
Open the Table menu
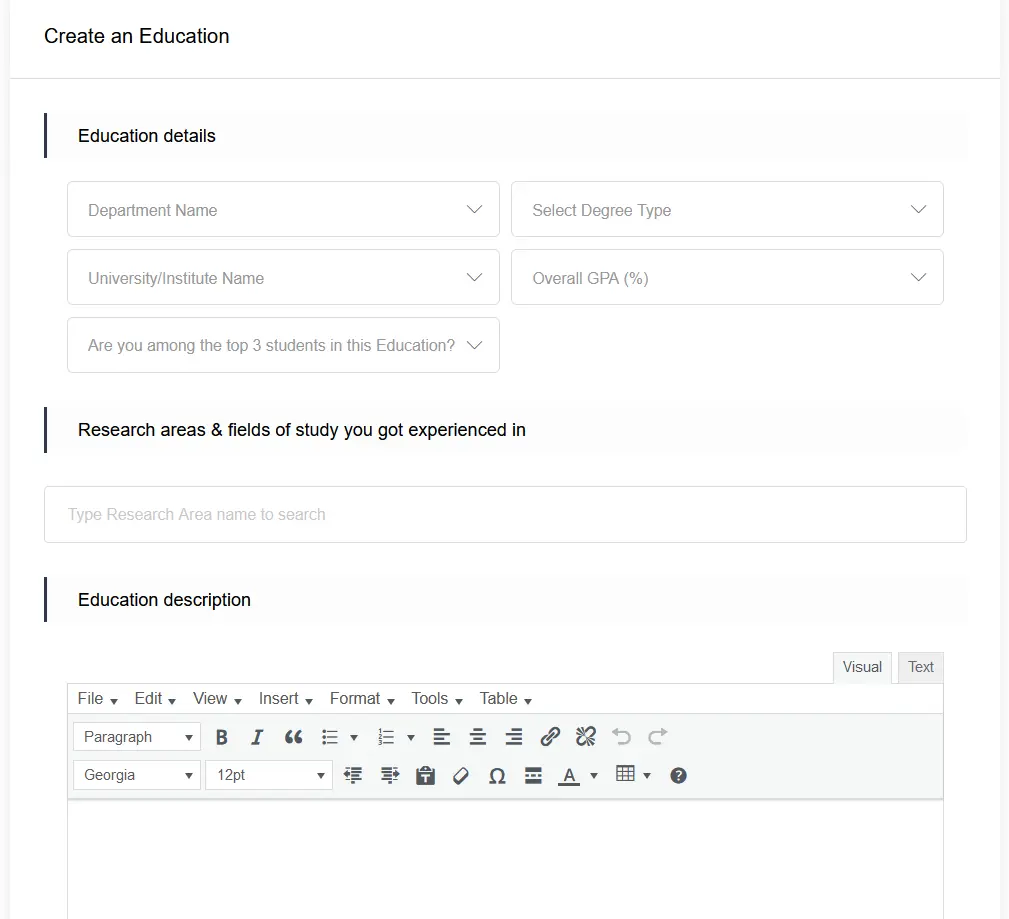tap(505, 699)
